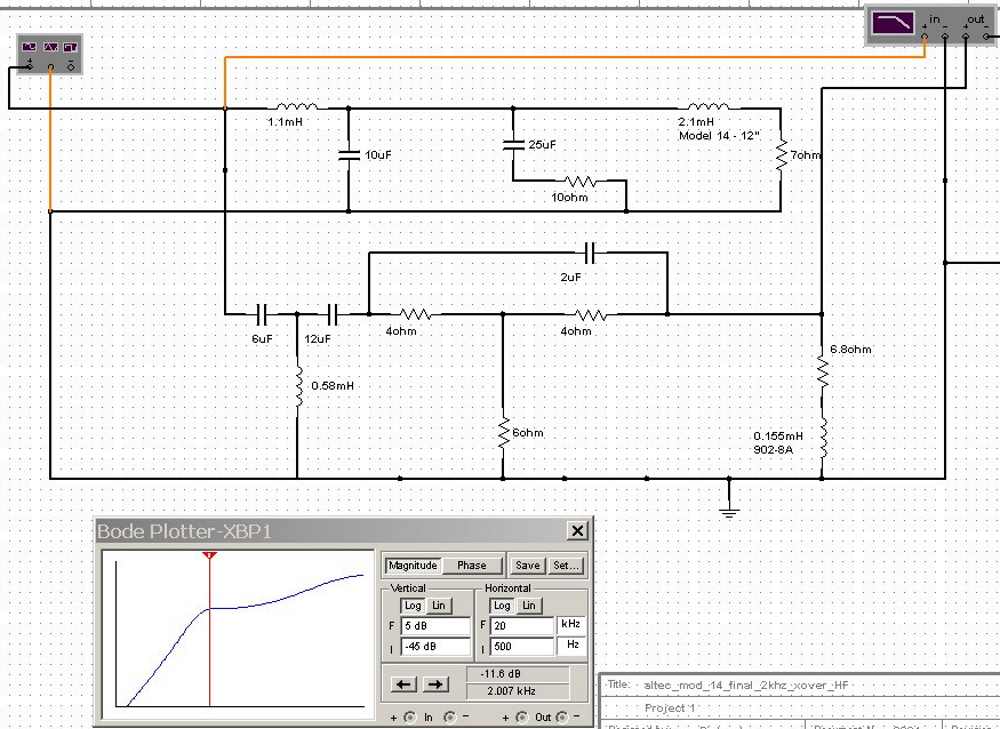
Task: Click the Project 1 title block text
Action: (x=670, y=709)
